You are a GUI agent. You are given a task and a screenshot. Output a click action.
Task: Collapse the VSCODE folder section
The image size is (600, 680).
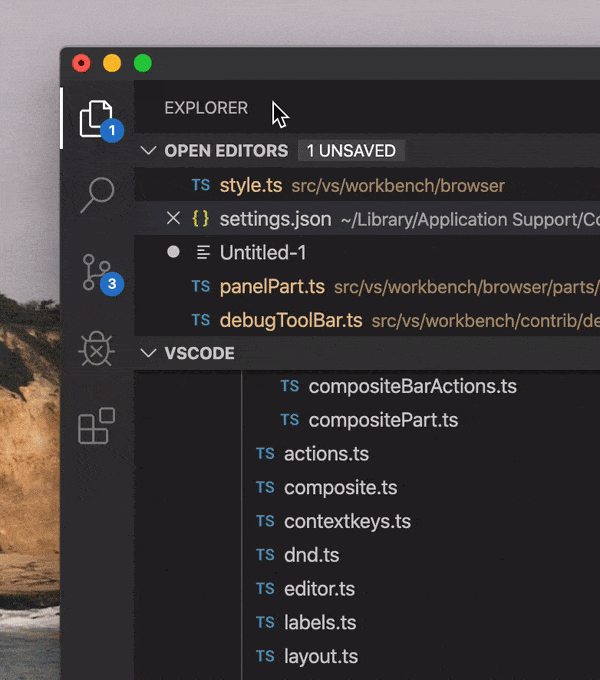point(149,353)
